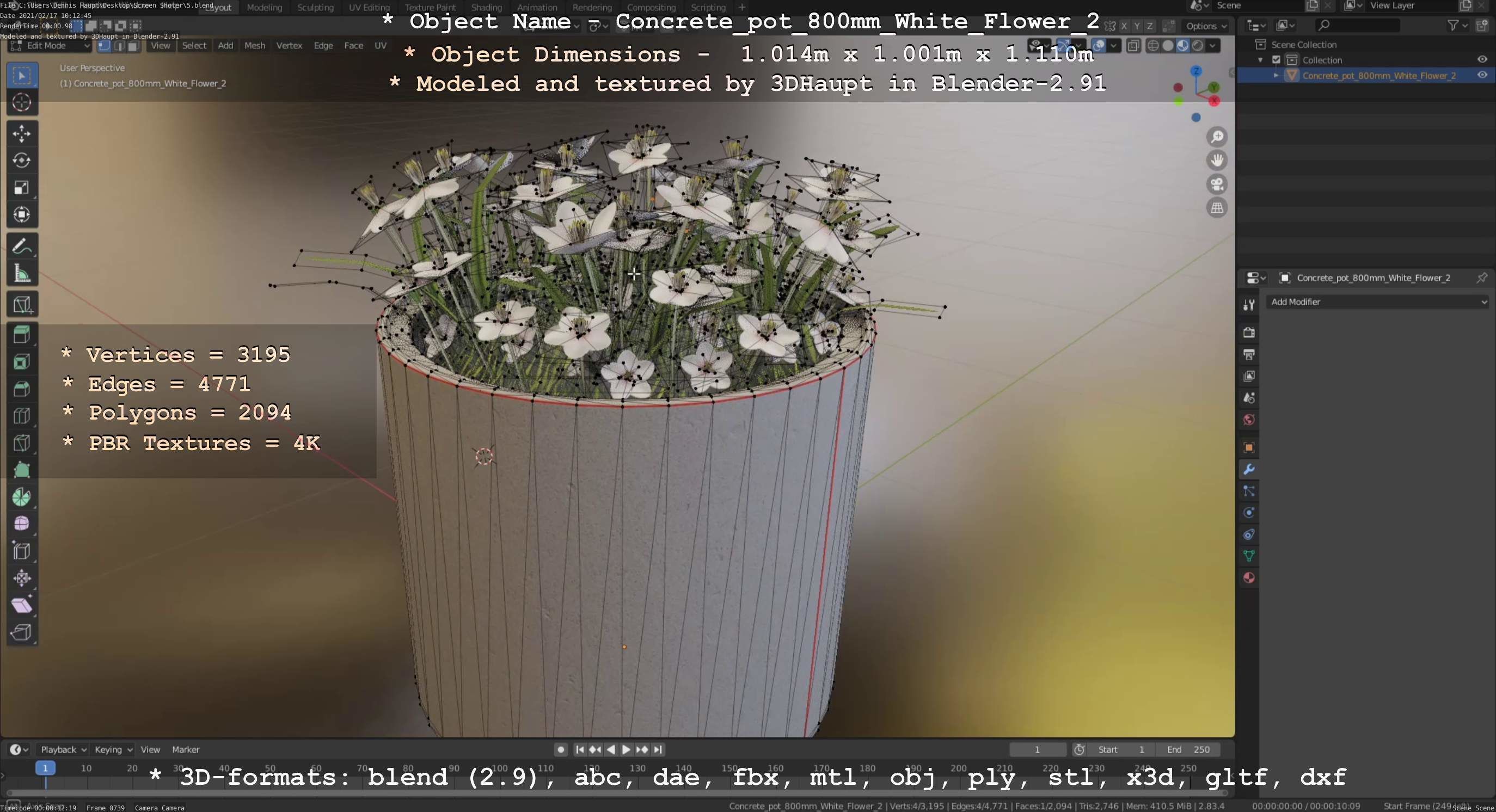Select the Smooth vertices tool
Viewport: 1496px width, 812px height.
22,524
